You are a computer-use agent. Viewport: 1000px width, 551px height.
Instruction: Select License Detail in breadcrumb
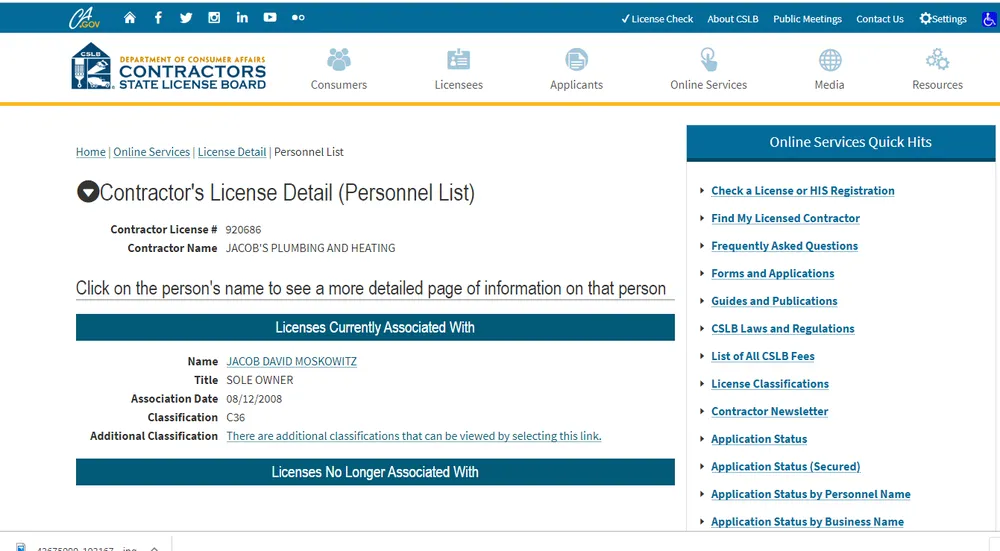coord(232,152)
